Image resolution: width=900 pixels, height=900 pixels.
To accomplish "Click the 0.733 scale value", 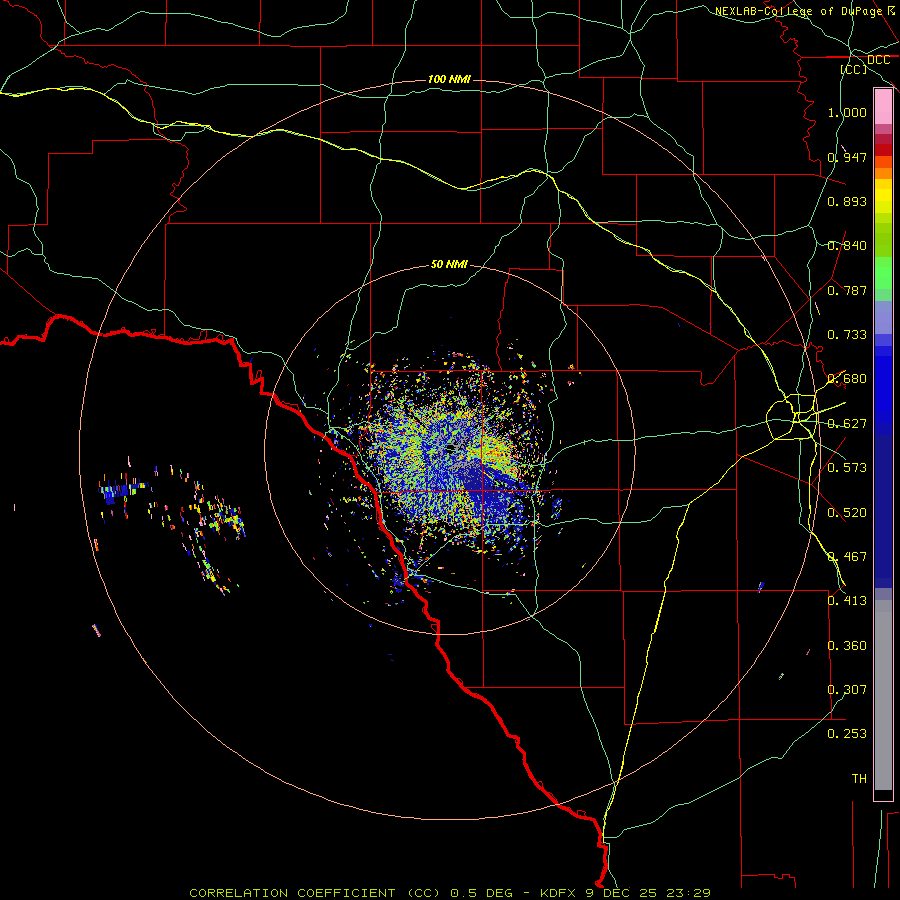I will 847,335.
